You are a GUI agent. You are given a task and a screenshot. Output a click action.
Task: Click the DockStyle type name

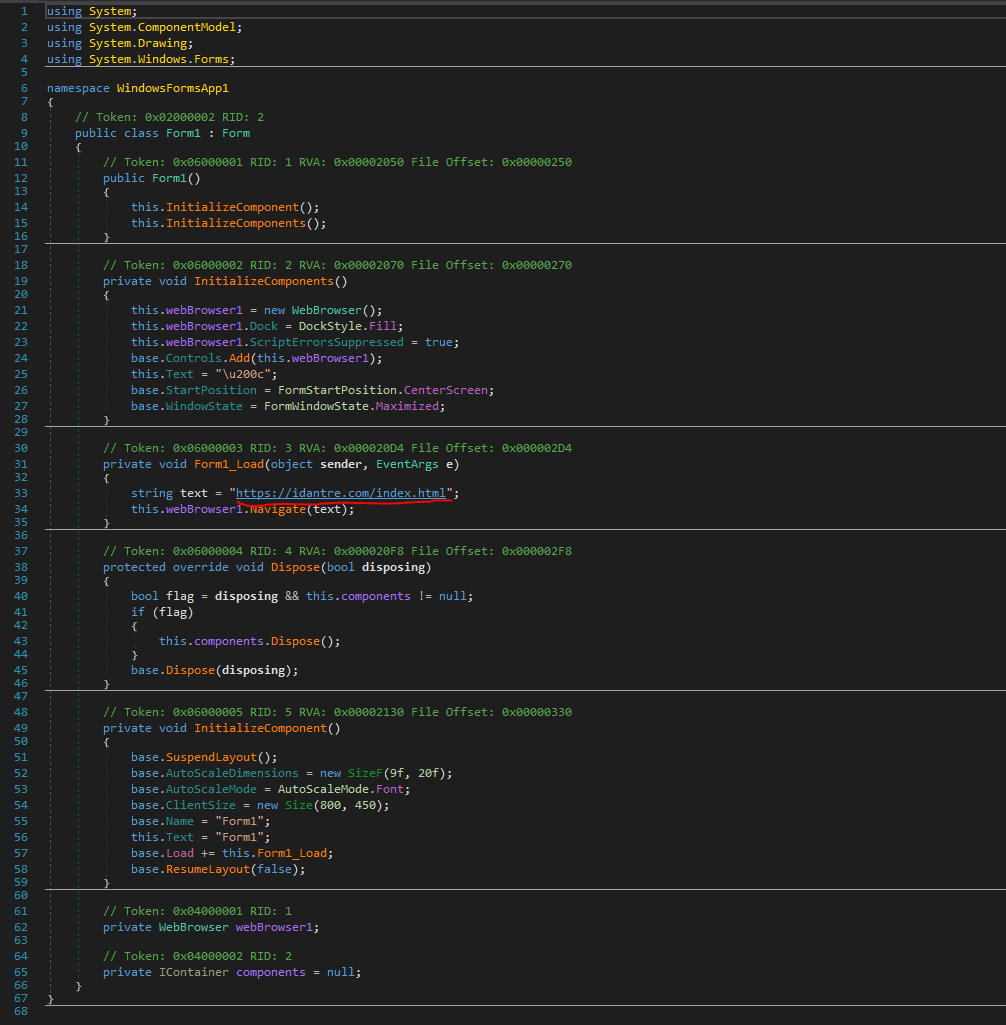pos(329,326)
